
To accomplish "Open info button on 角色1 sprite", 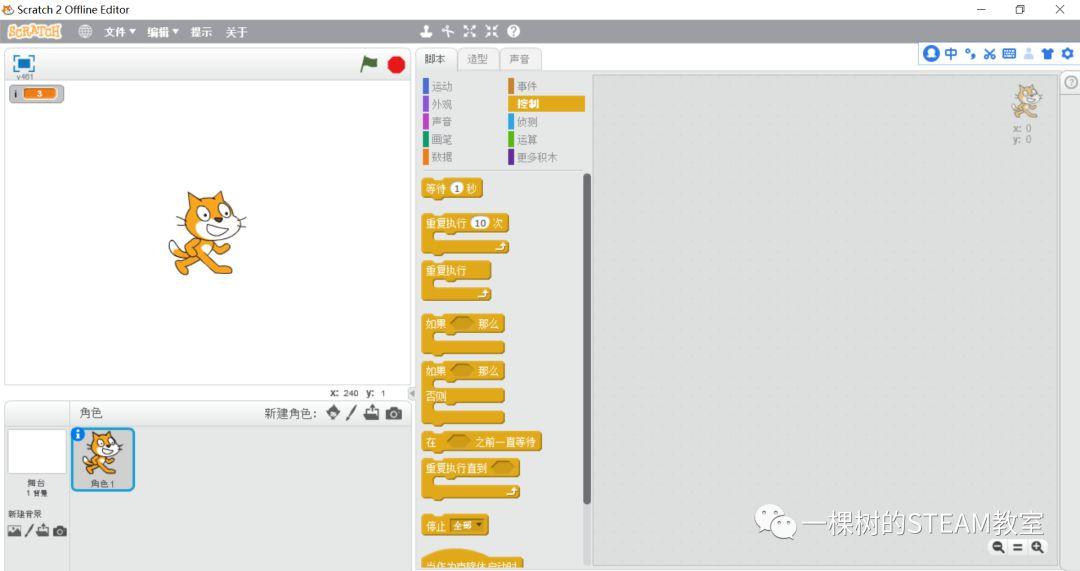I will tap(78, 434).
